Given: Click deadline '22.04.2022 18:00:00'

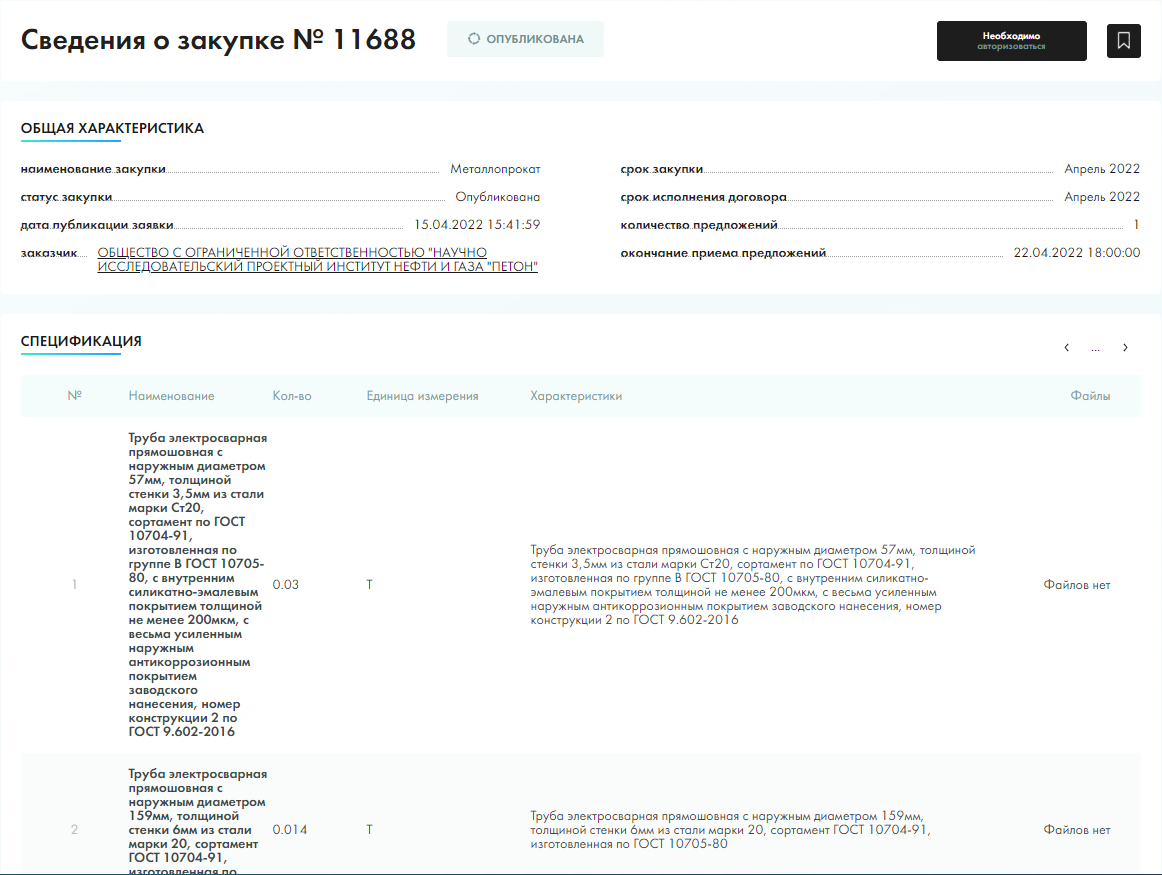Looking at the screenshot, I should 1077,253.
